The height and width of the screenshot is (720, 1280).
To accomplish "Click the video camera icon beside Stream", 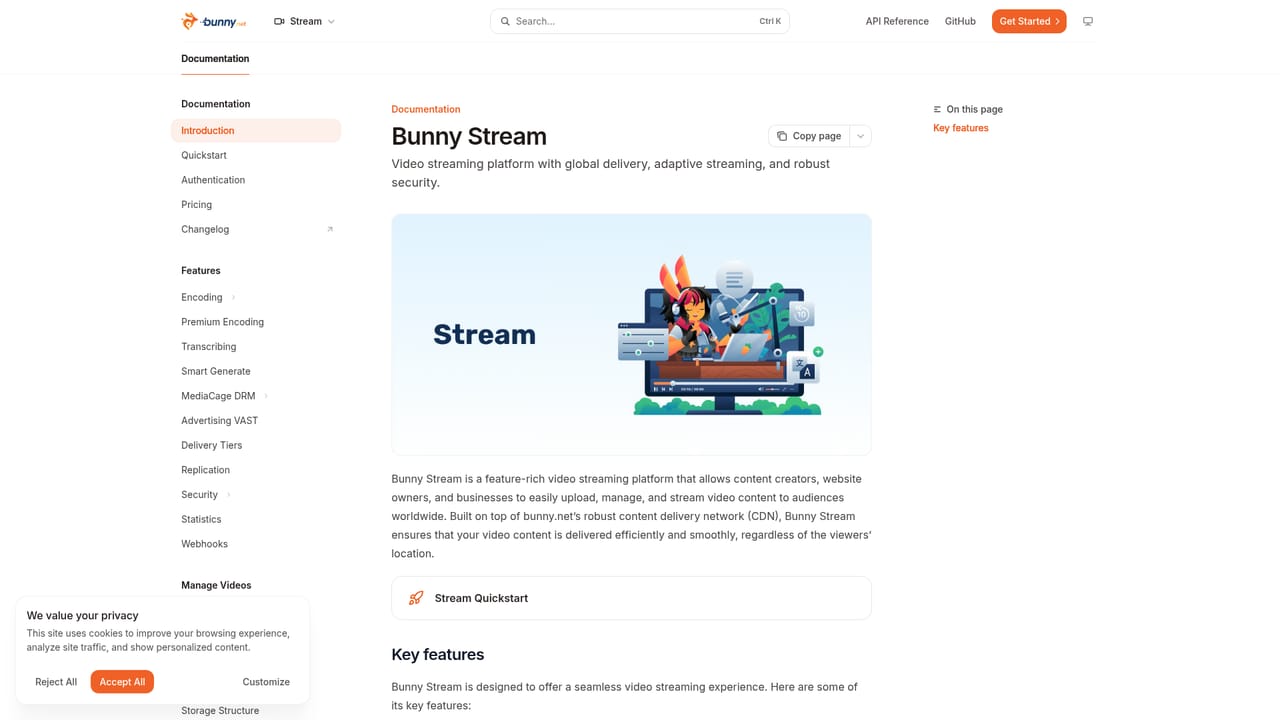I will 279,21.
